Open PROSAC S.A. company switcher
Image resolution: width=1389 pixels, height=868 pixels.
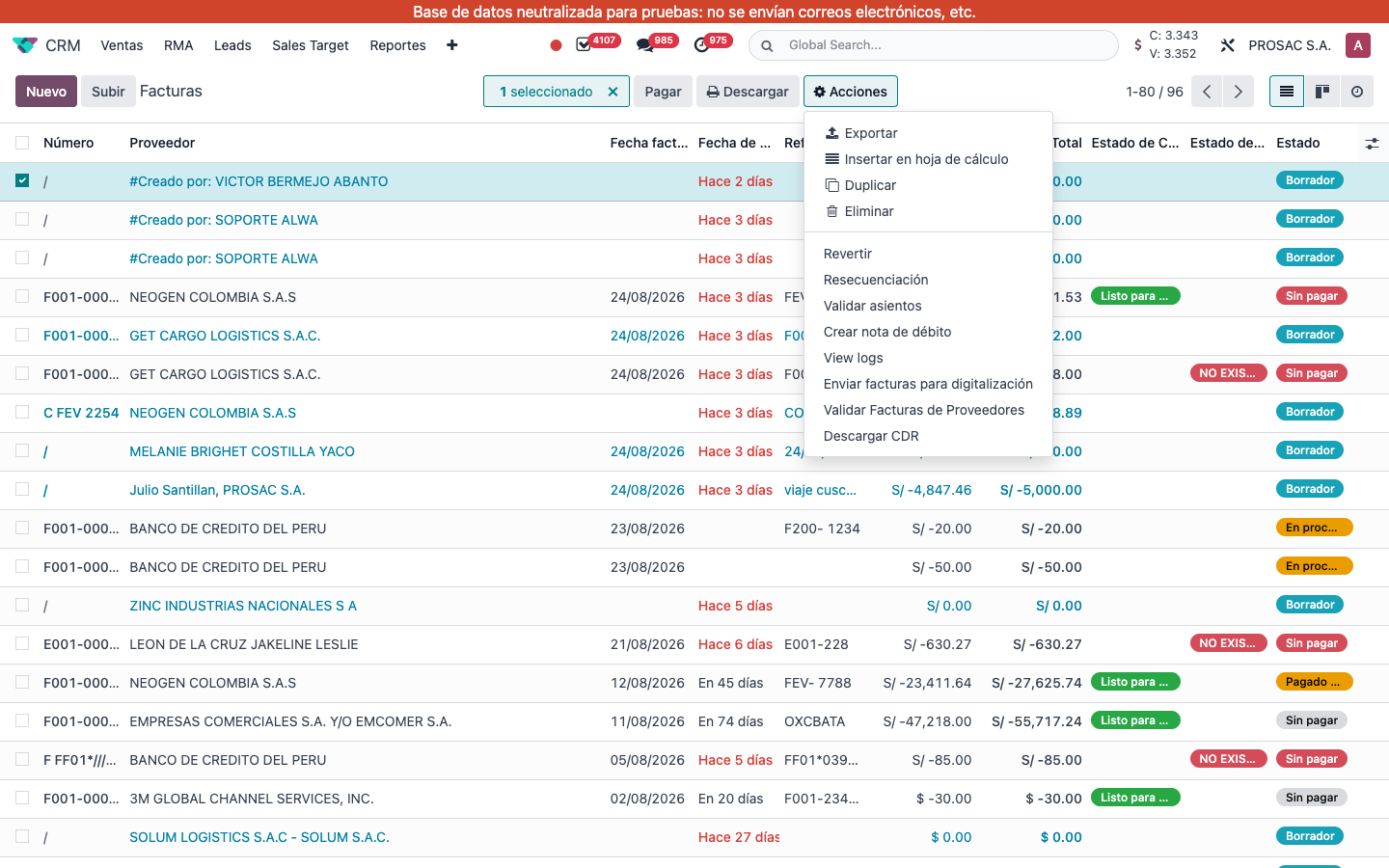tap(1290, 45)
